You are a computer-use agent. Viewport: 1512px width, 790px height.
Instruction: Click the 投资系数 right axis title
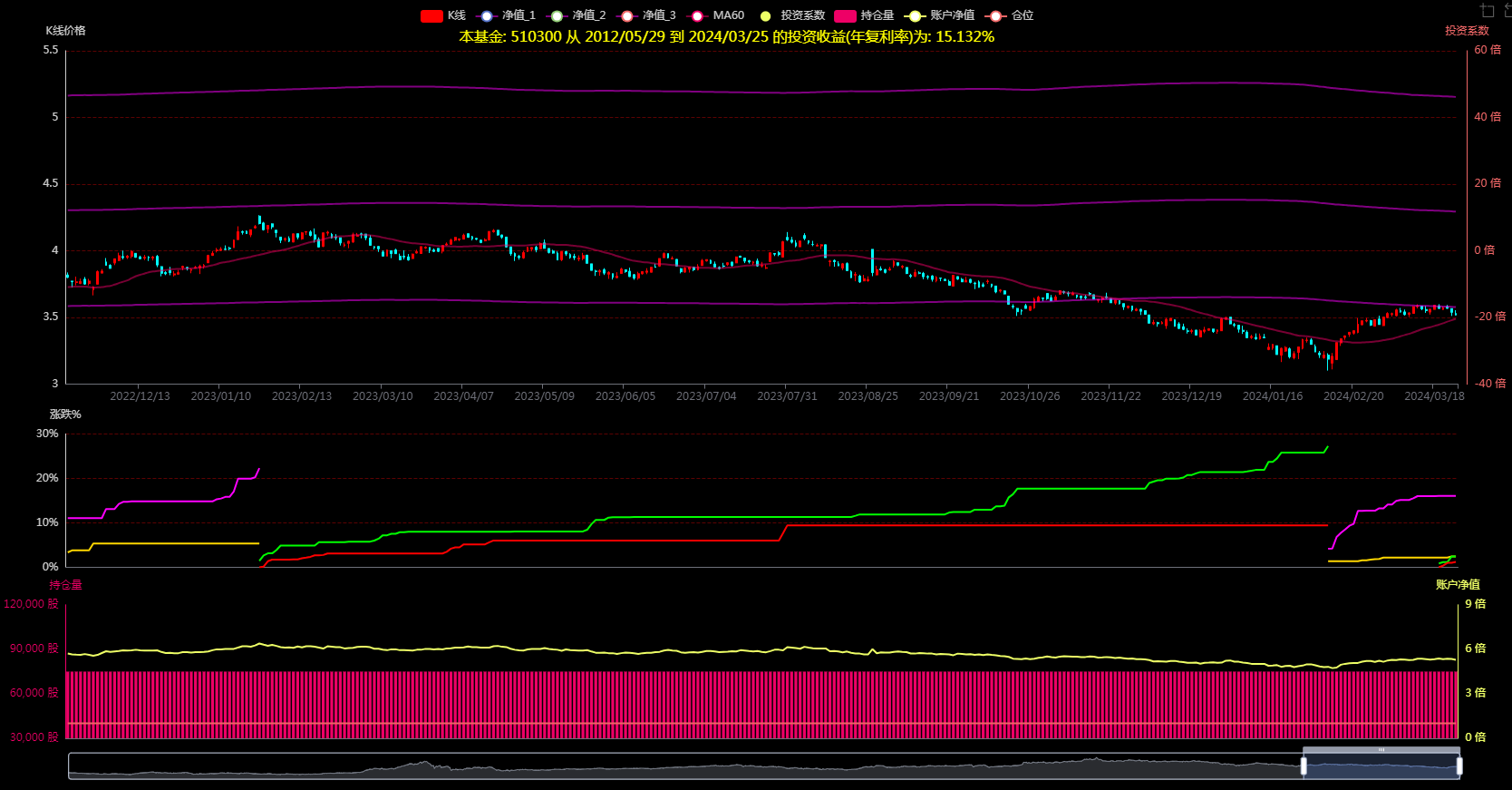1467,31
